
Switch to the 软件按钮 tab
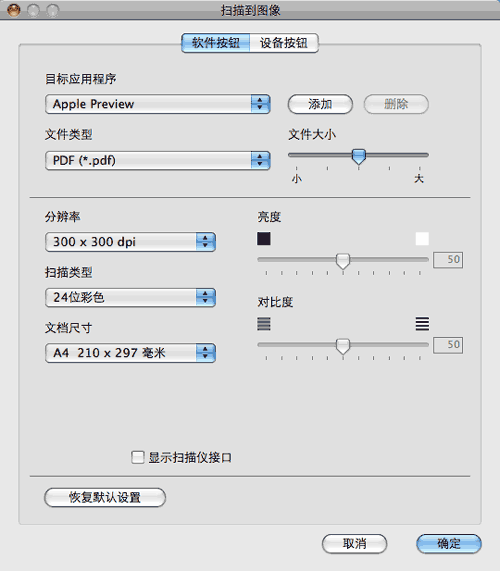click(x=216, y=43)
